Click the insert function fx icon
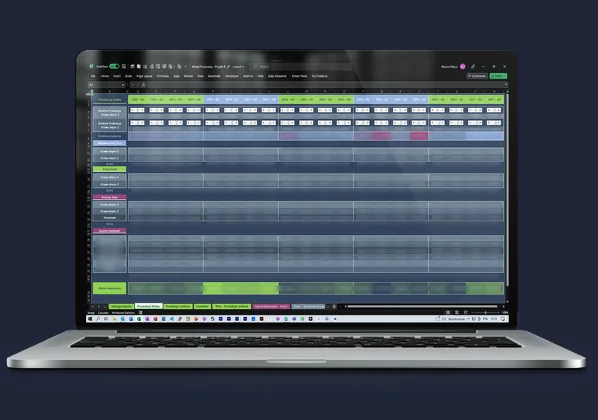The image size is (598, 420). pos(144,85)
